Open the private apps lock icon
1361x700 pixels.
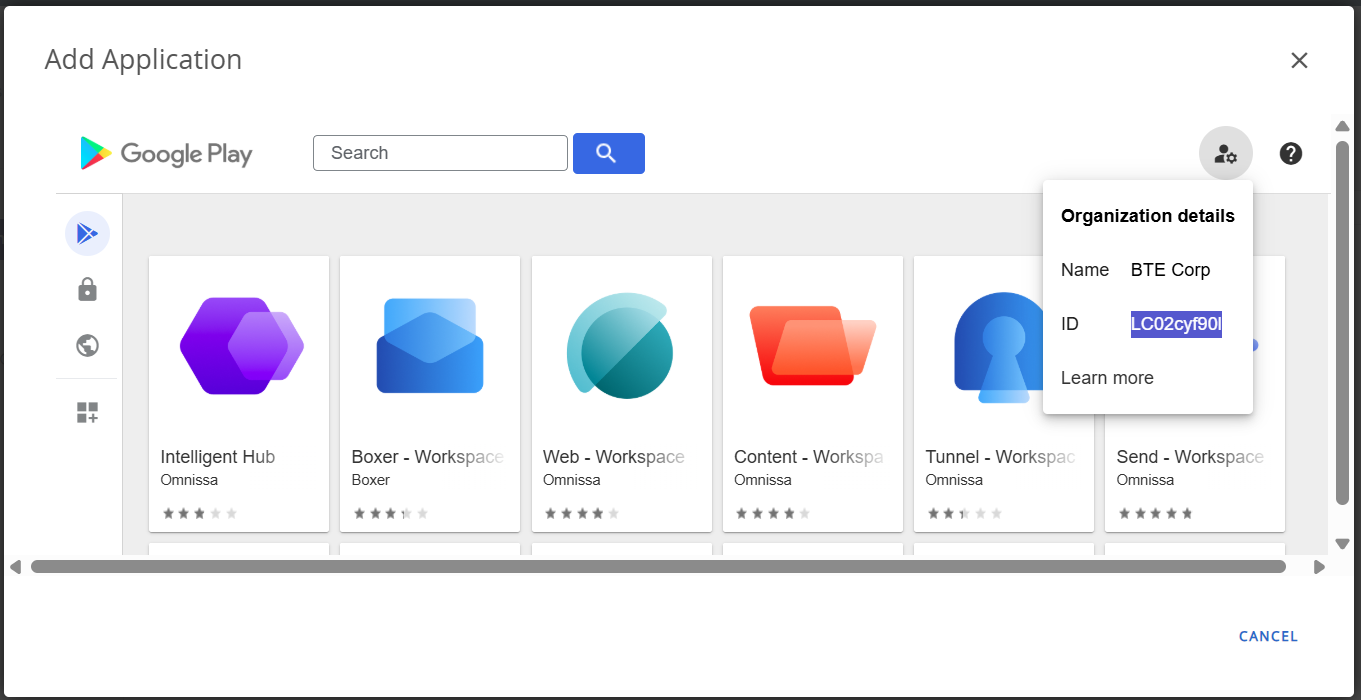87,290
